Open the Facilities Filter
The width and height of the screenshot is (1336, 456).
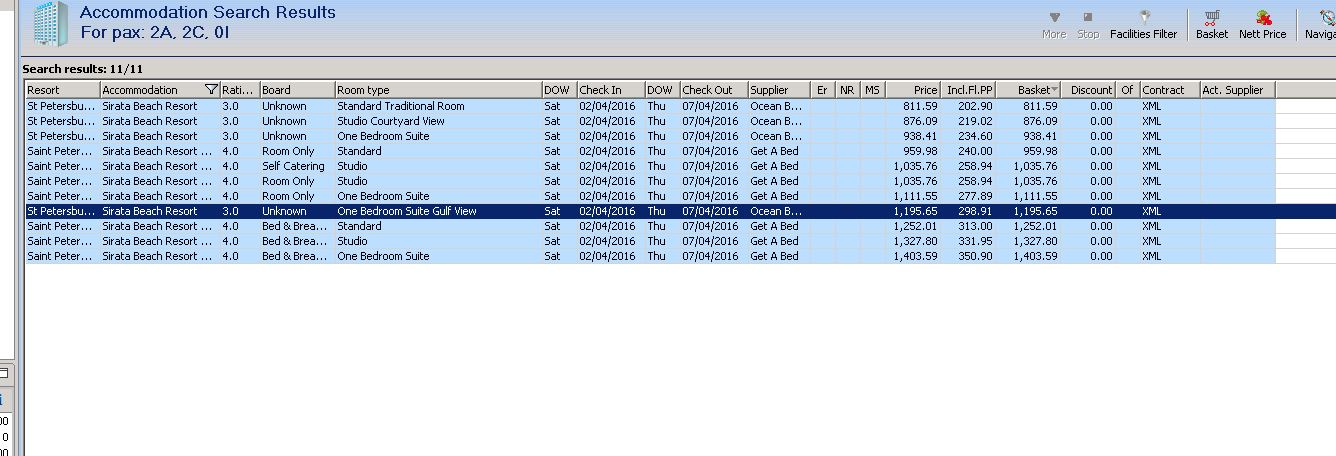[x=1144, y=25]
